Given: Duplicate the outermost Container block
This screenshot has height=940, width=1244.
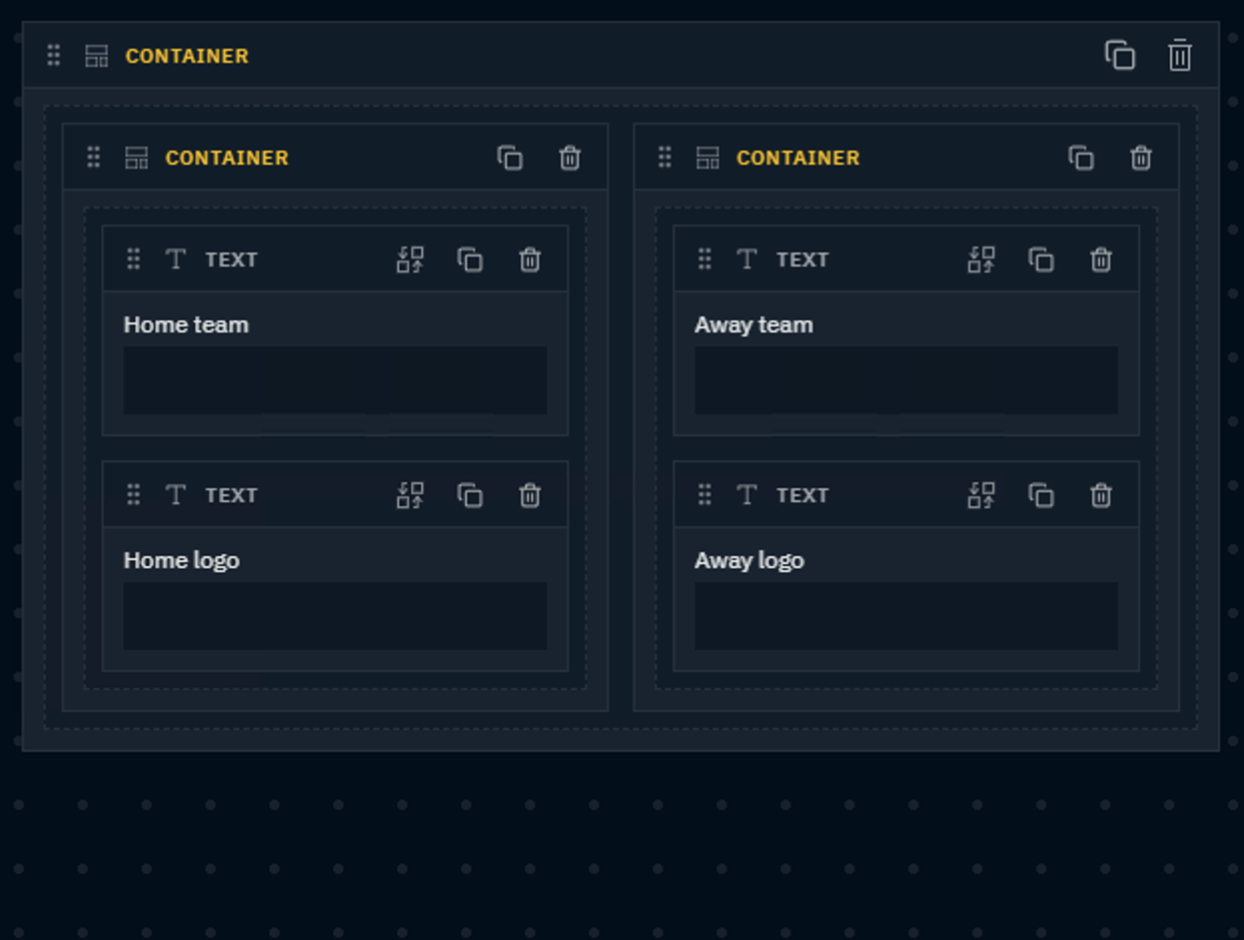Looking at the screenshot, I should pyautogui.click(x=1119, y=55).
